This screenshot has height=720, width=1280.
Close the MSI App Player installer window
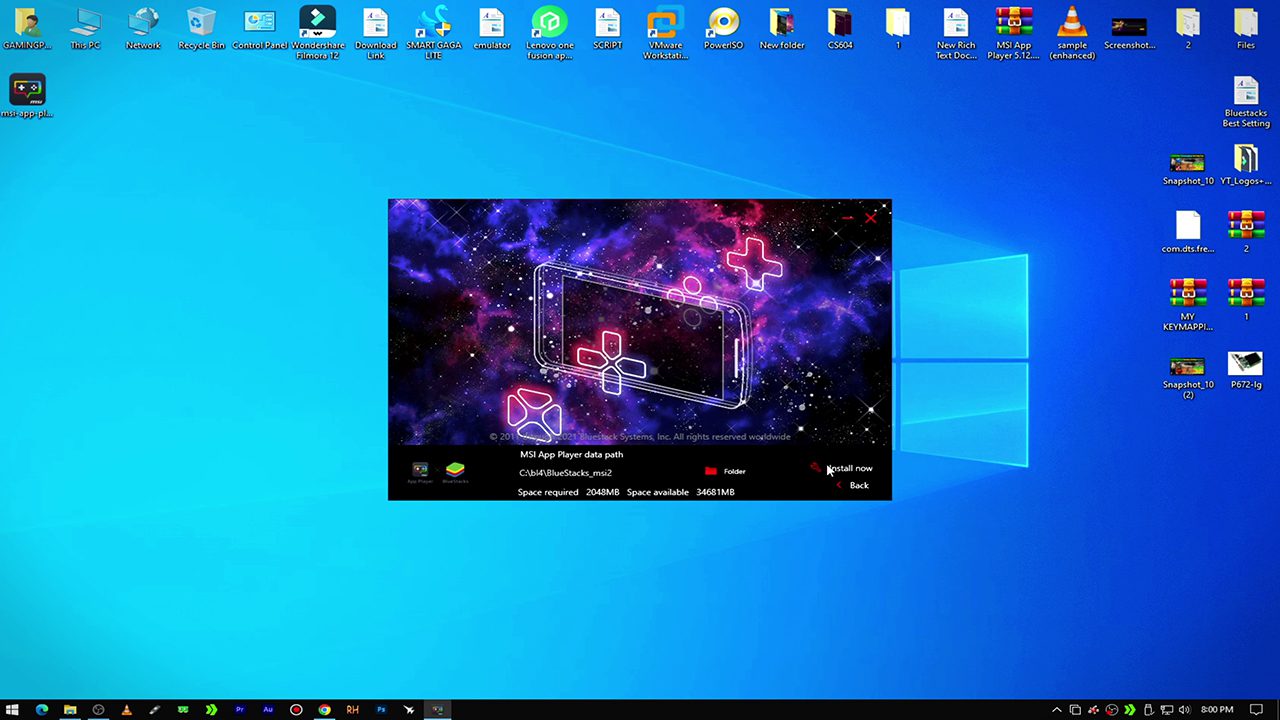(871, 216)
